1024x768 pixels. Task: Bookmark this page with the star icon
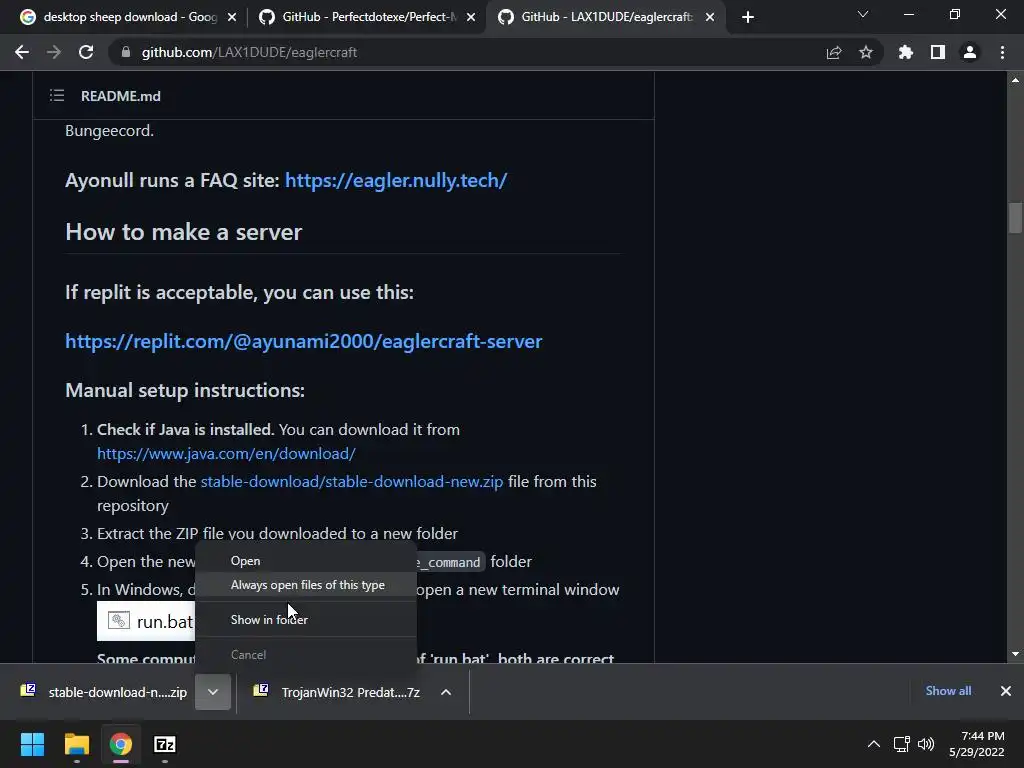coord(866,52)
